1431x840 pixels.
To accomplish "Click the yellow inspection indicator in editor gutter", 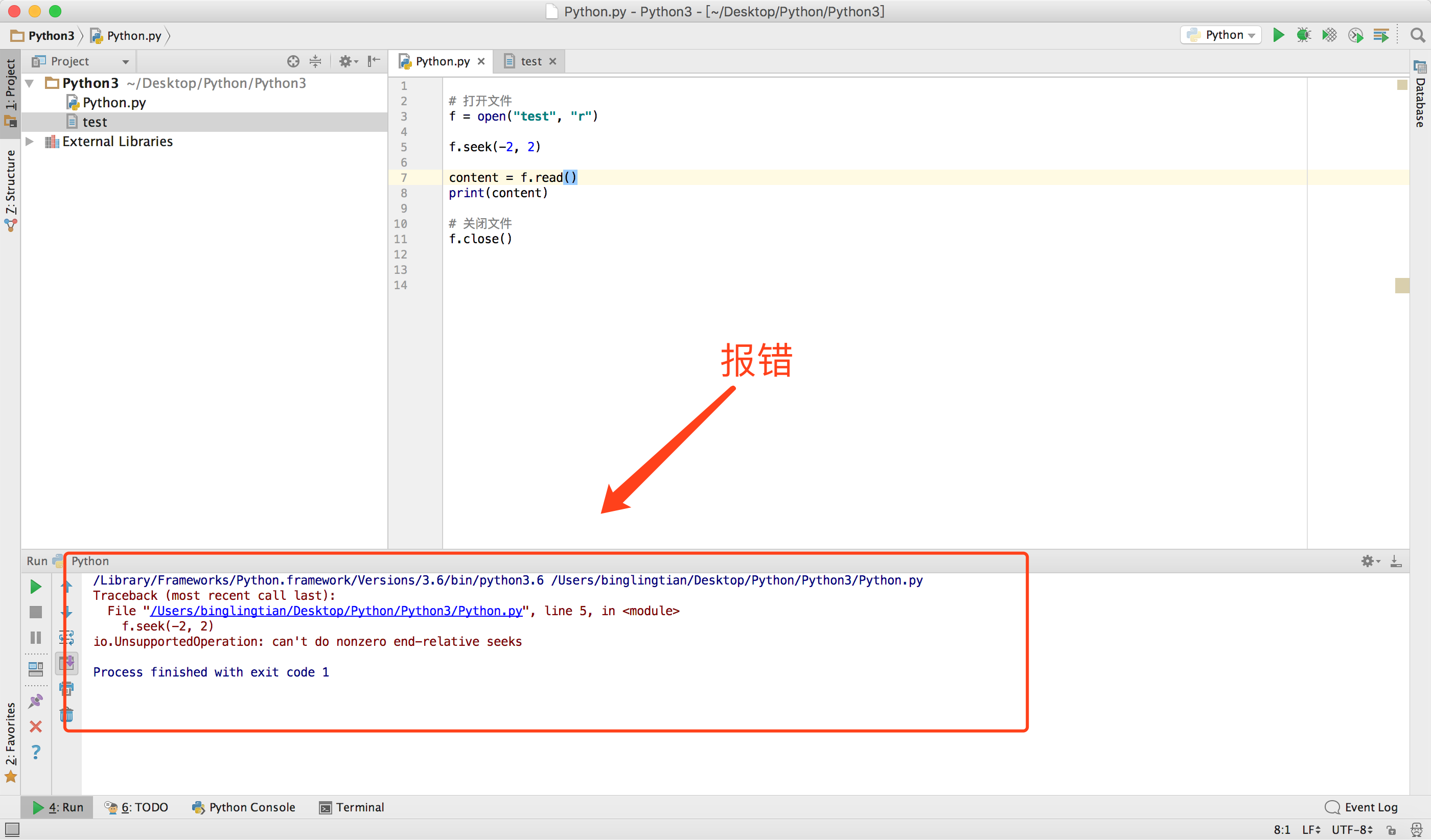I will click(1401, 85).
